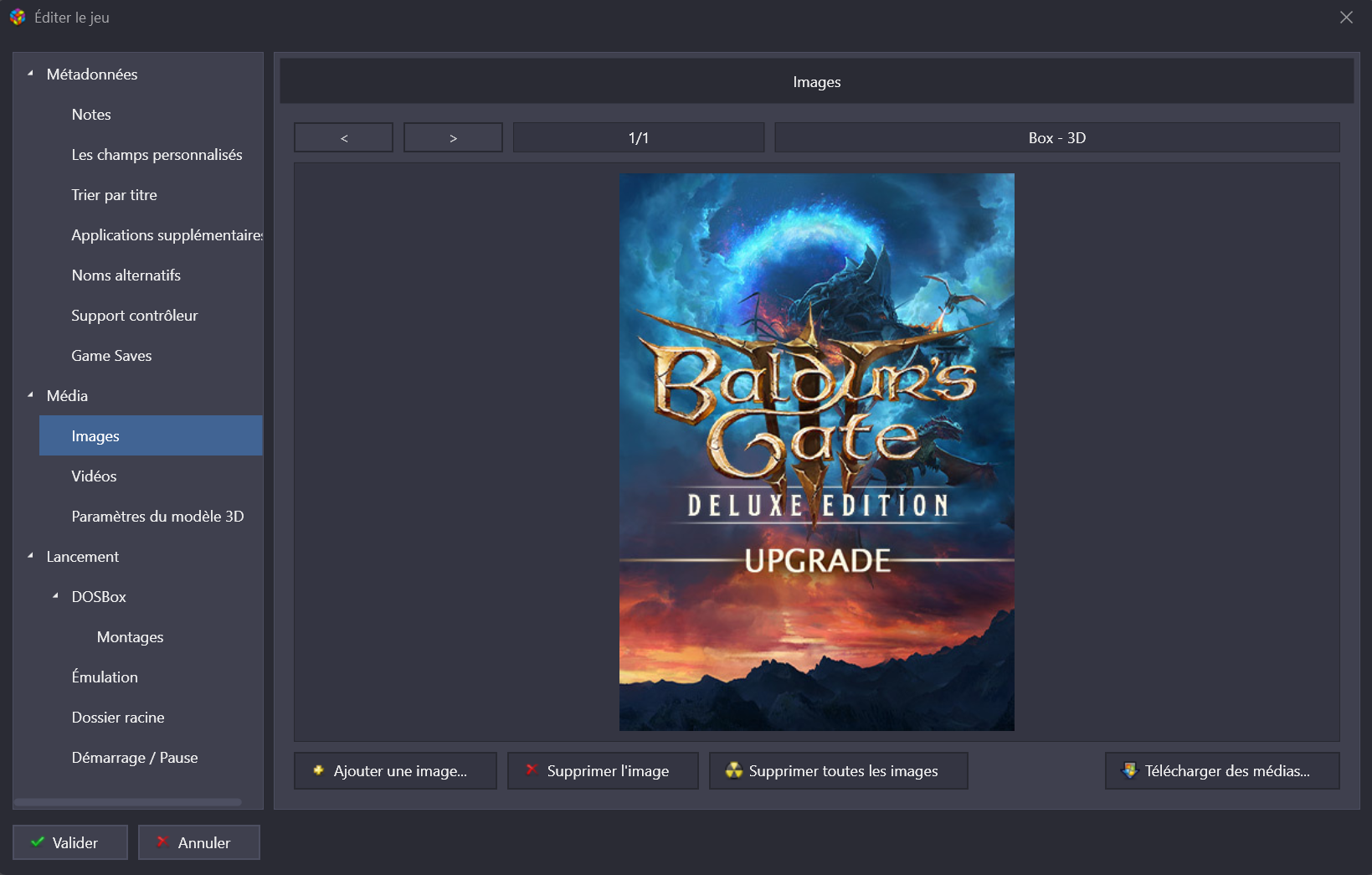Collapse the DOSBox tree node
Screen dimensions: 1372x875
55,596
